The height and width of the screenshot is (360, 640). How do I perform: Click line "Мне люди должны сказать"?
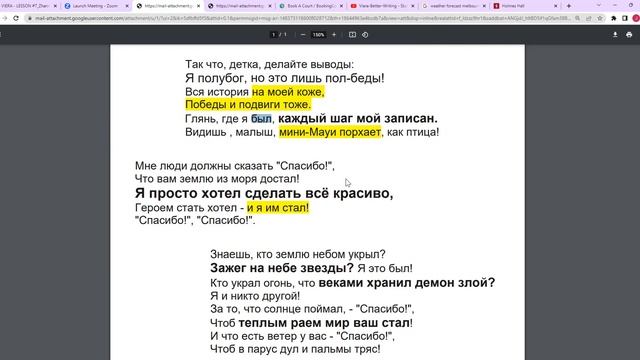tap(235, 166)
